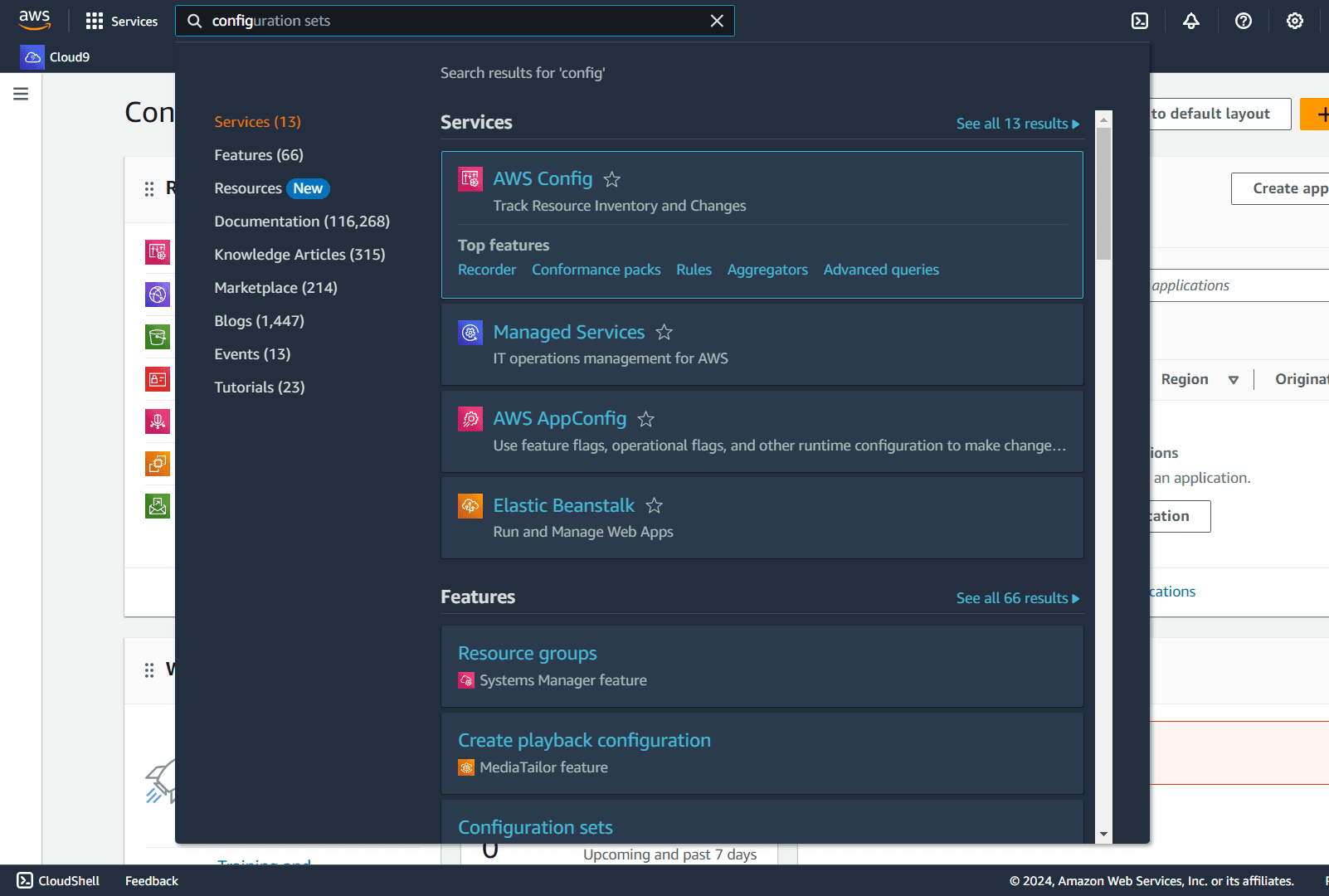This screenshot has height=896, width=1329.
Task: Toggle the hamburger side navigation
Action: pos(21,94)
